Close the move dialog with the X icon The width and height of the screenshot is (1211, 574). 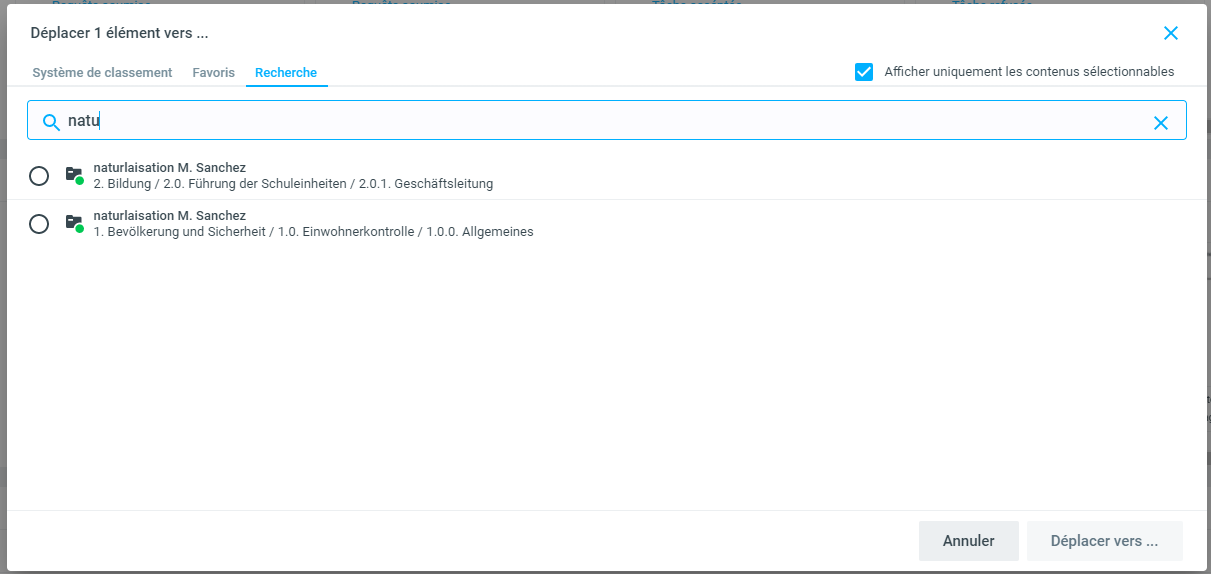[x=1171, y=33]
